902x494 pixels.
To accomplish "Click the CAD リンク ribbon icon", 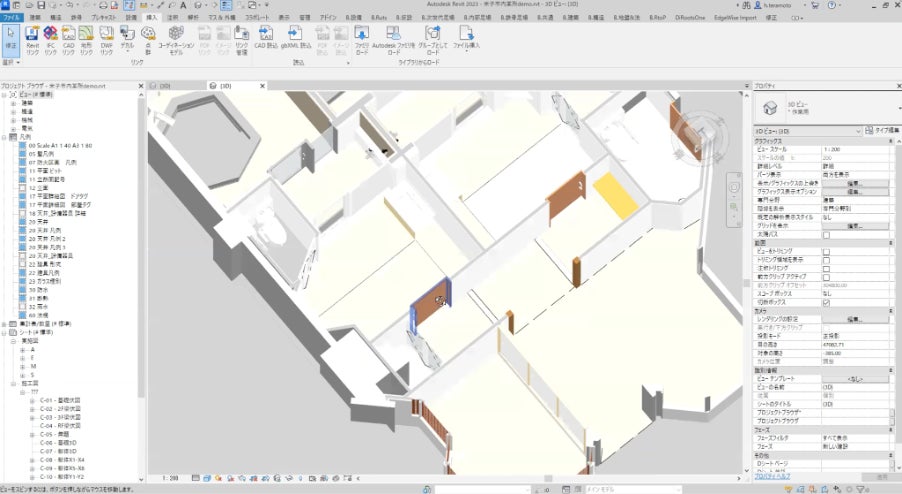I will click(69, 37).
